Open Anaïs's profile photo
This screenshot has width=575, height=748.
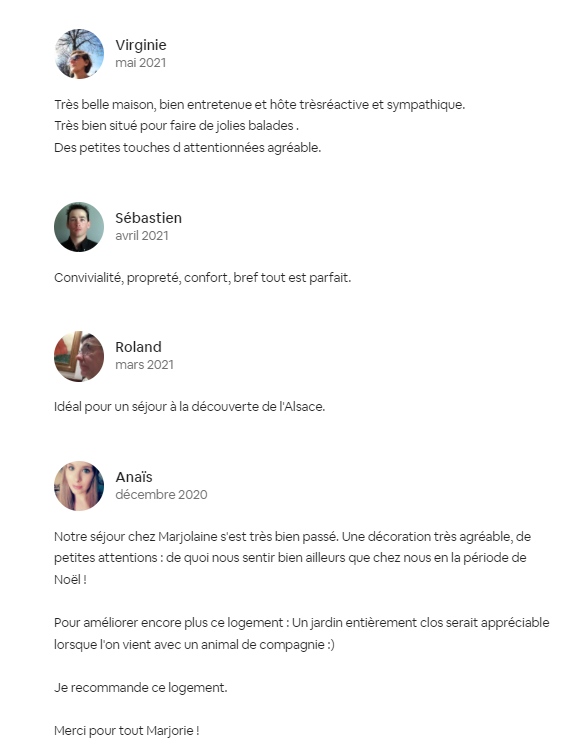(79, 486)
